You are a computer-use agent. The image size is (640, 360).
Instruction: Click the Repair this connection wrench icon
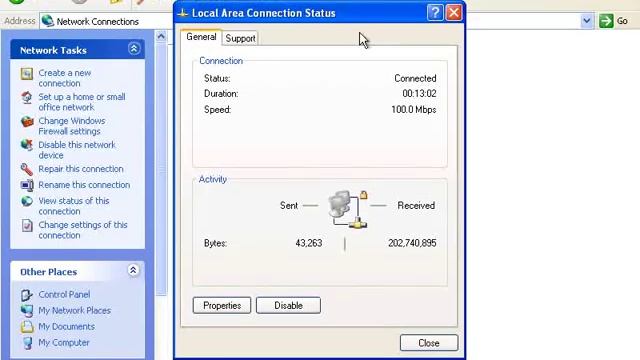[x=27, y=169]
